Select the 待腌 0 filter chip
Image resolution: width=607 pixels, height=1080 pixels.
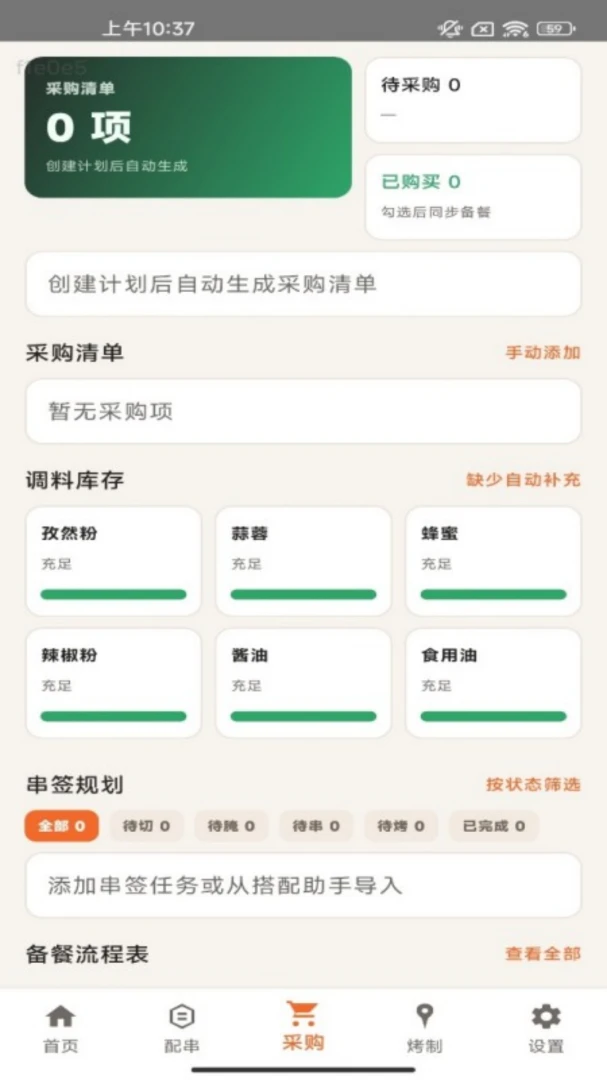coord(231,826)
